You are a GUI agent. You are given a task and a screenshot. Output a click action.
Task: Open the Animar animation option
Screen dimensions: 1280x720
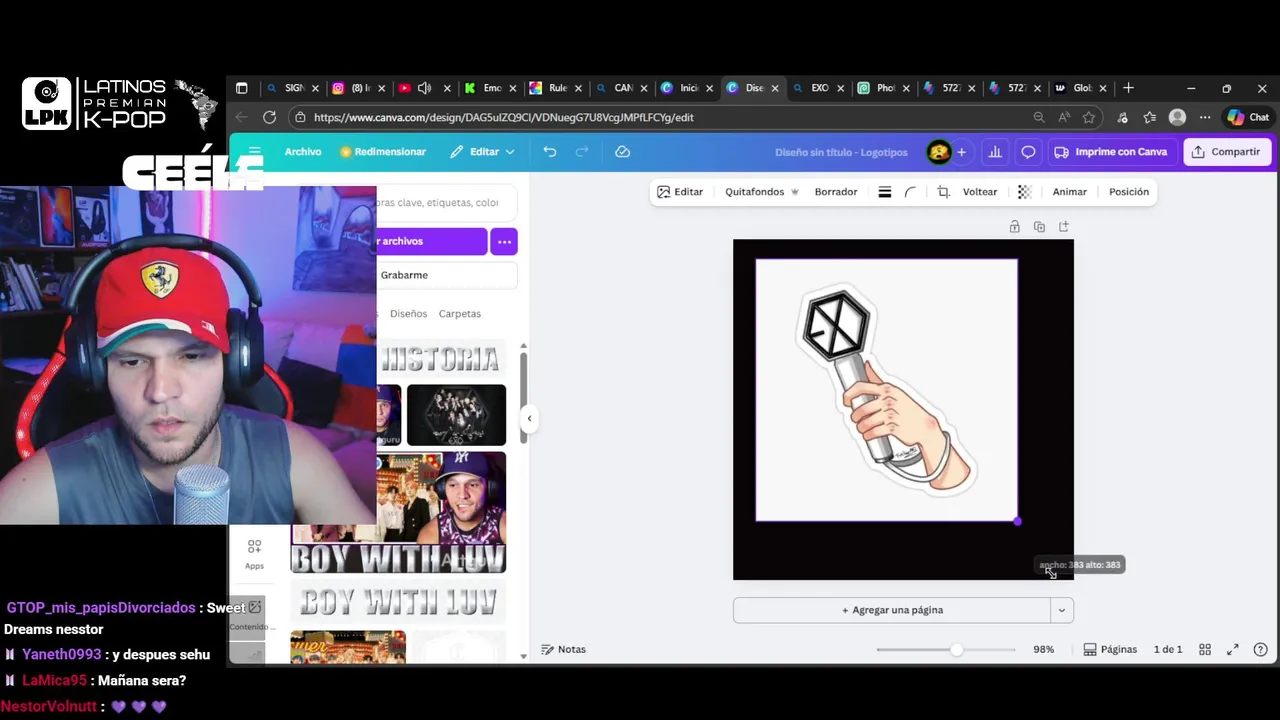[1069, 192]
